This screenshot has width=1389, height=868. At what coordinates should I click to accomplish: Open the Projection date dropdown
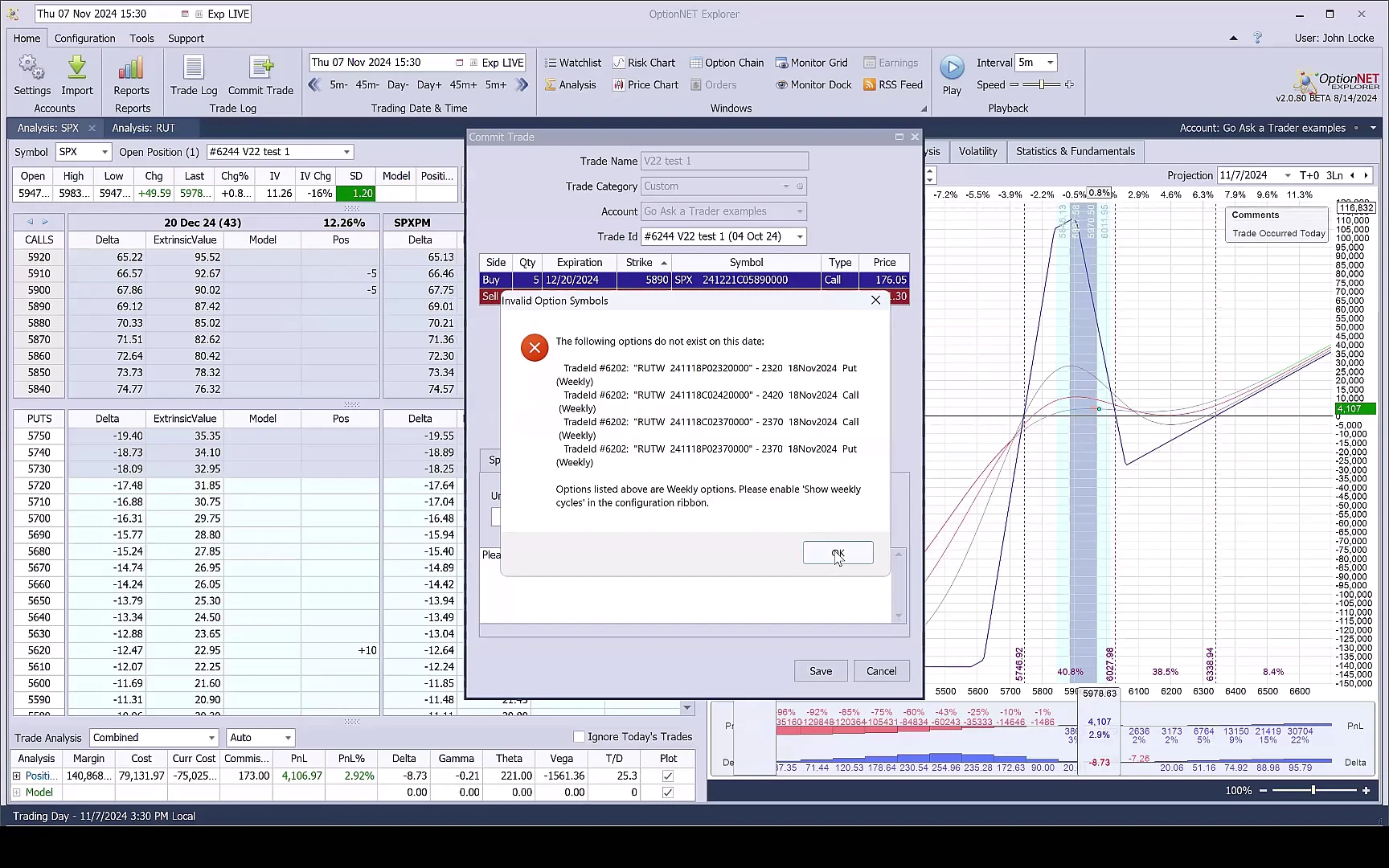click(1288, 175)
